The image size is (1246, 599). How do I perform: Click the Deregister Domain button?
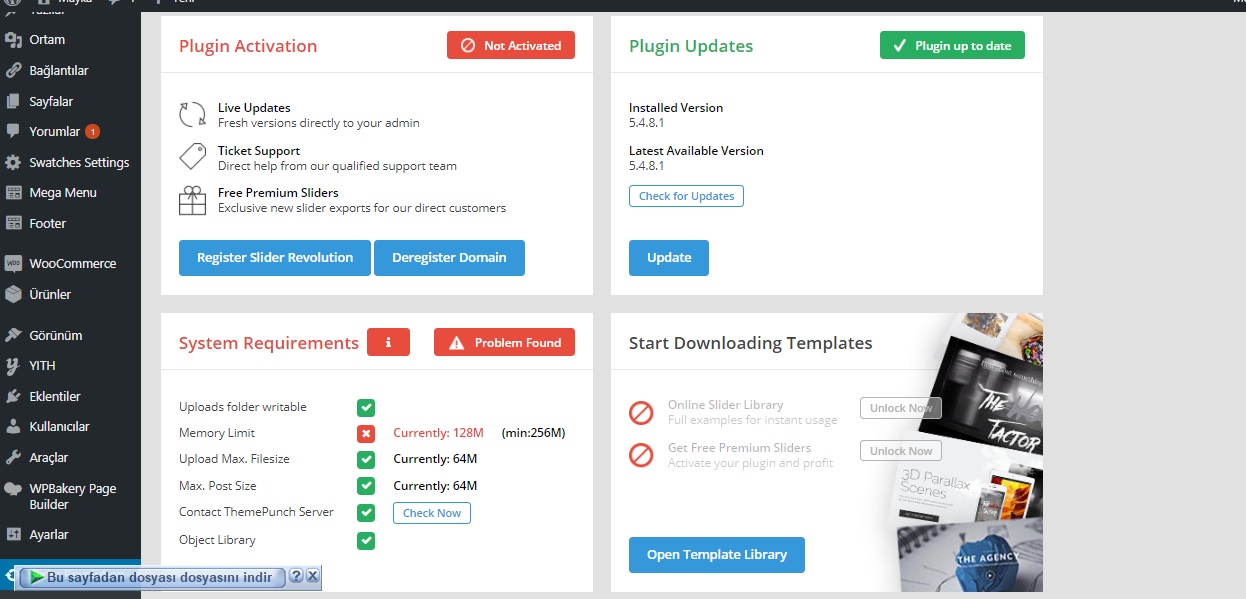[449, 257]
